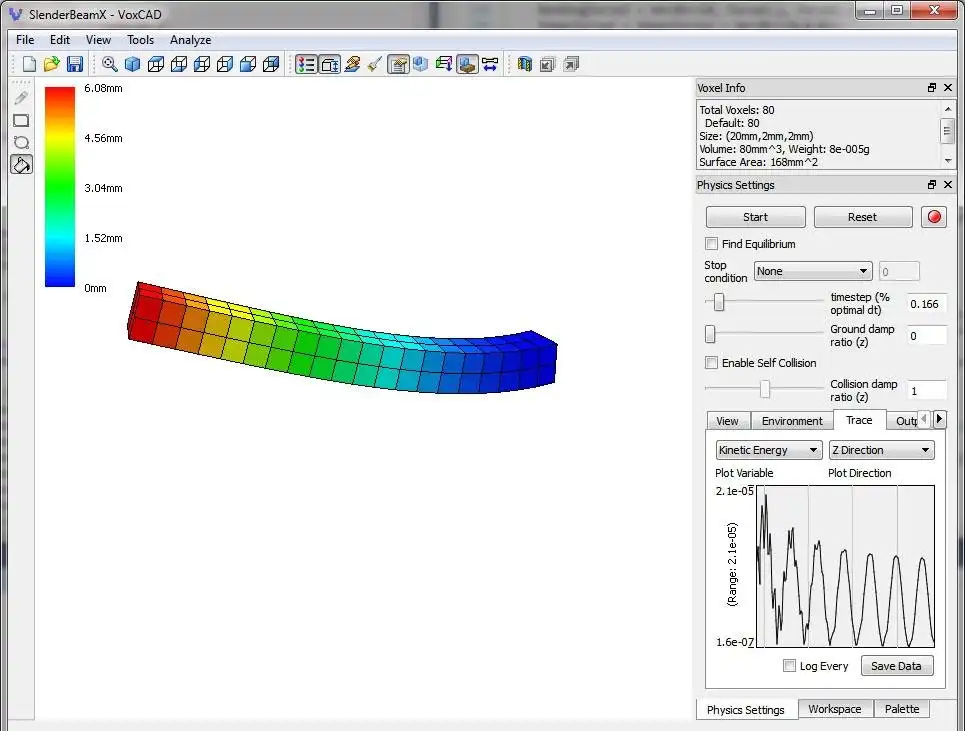965x731 pixels.
Task: Expand the Kinetic Energy plot variable dropdown
Action: [x=769, y=450]
